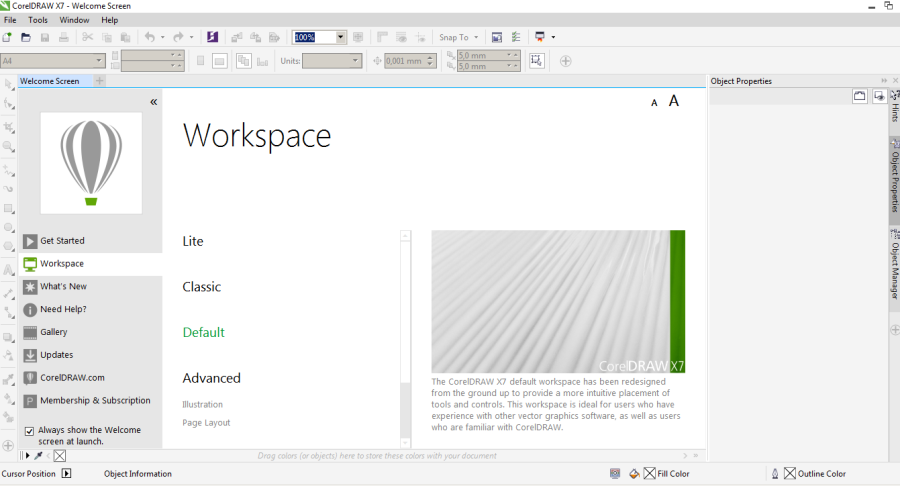Screen dimensions: 900x486
Task: Open the Tools menu
Action: (38, 20)
